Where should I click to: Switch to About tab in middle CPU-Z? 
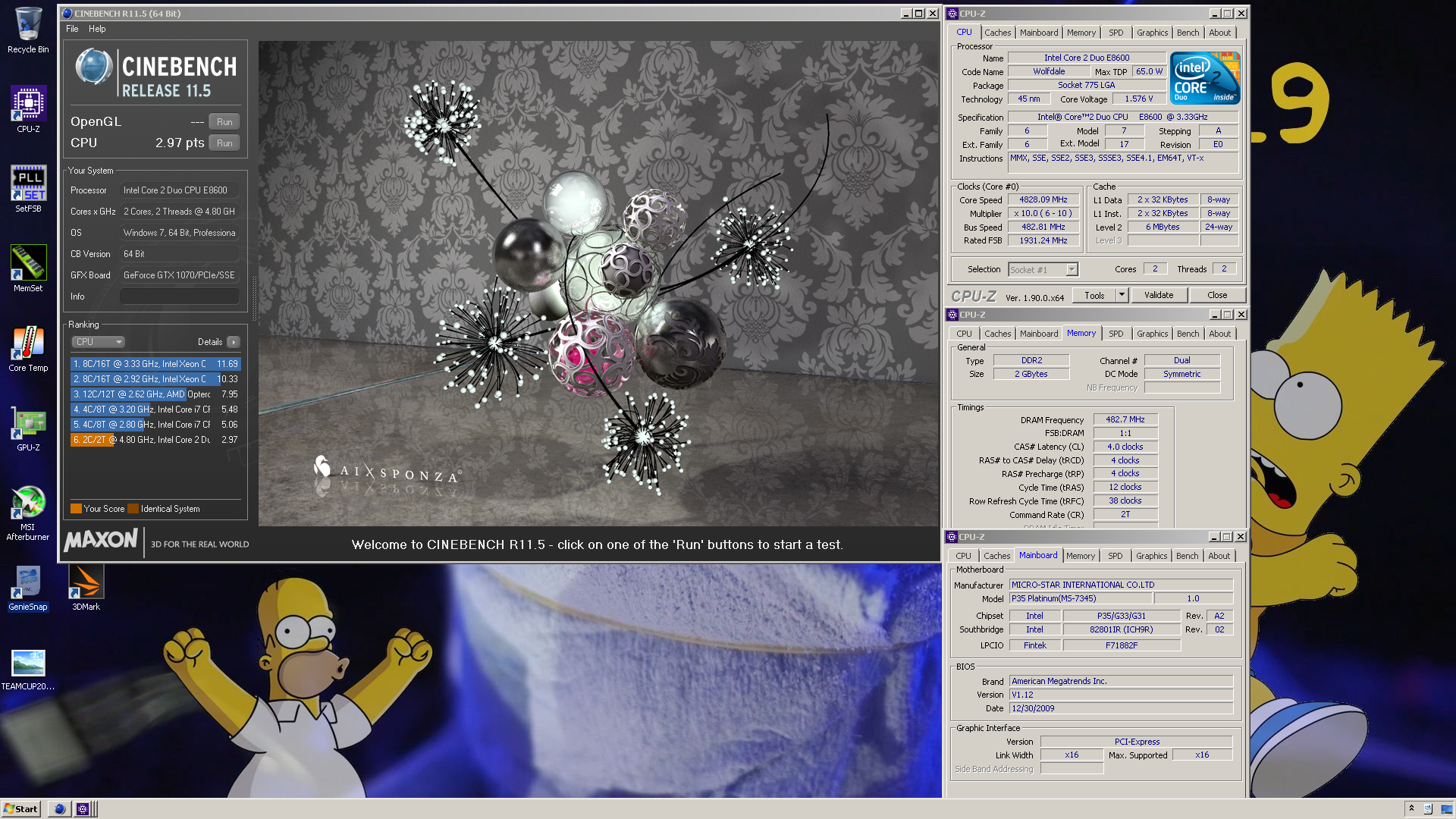tap(1219, 334)
